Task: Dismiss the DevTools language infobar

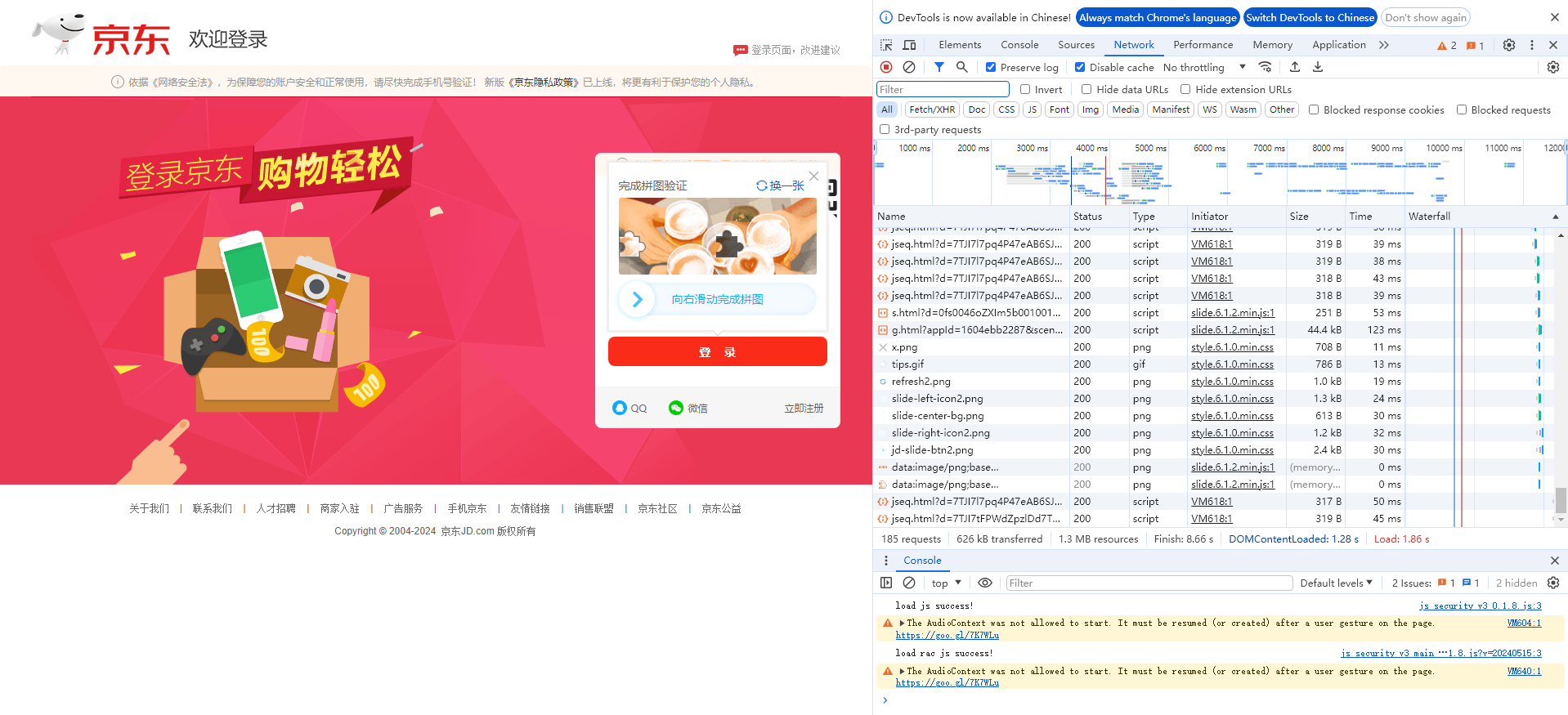Action: tap(1555, 17)
